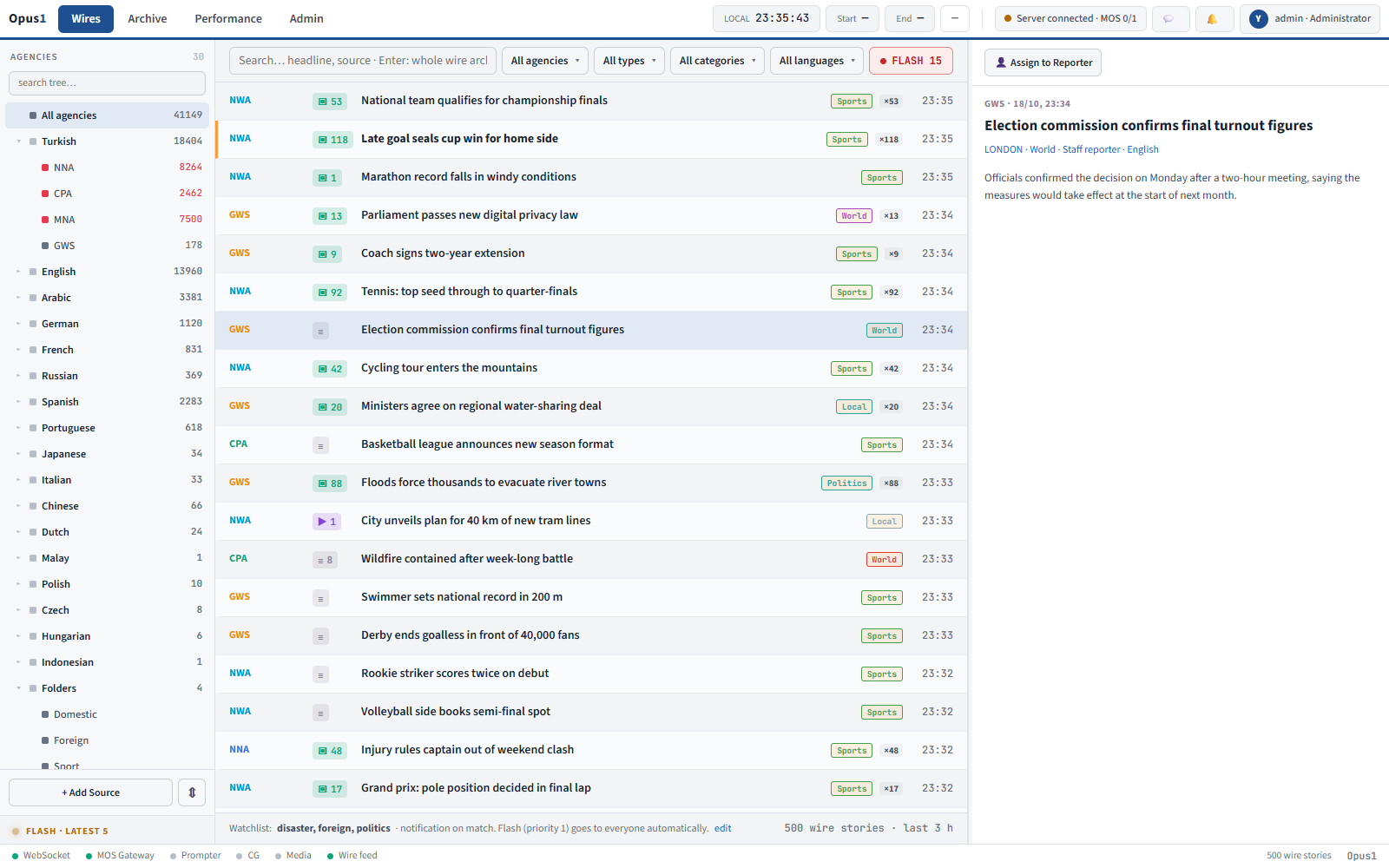Click the video badge on City unveils tram plan
The height and width of the screenshot is (868, 1389).
click(327, 522)
